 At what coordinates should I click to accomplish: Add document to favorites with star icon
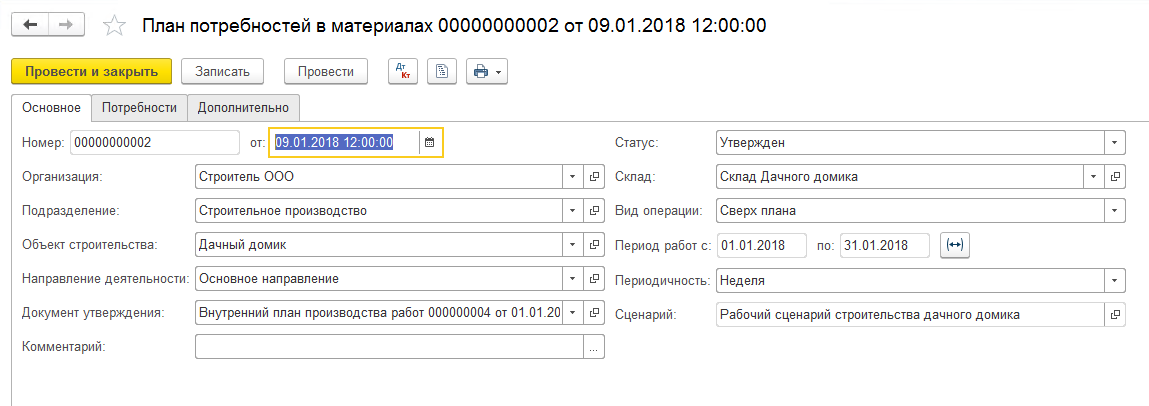[x=114, y=26]
